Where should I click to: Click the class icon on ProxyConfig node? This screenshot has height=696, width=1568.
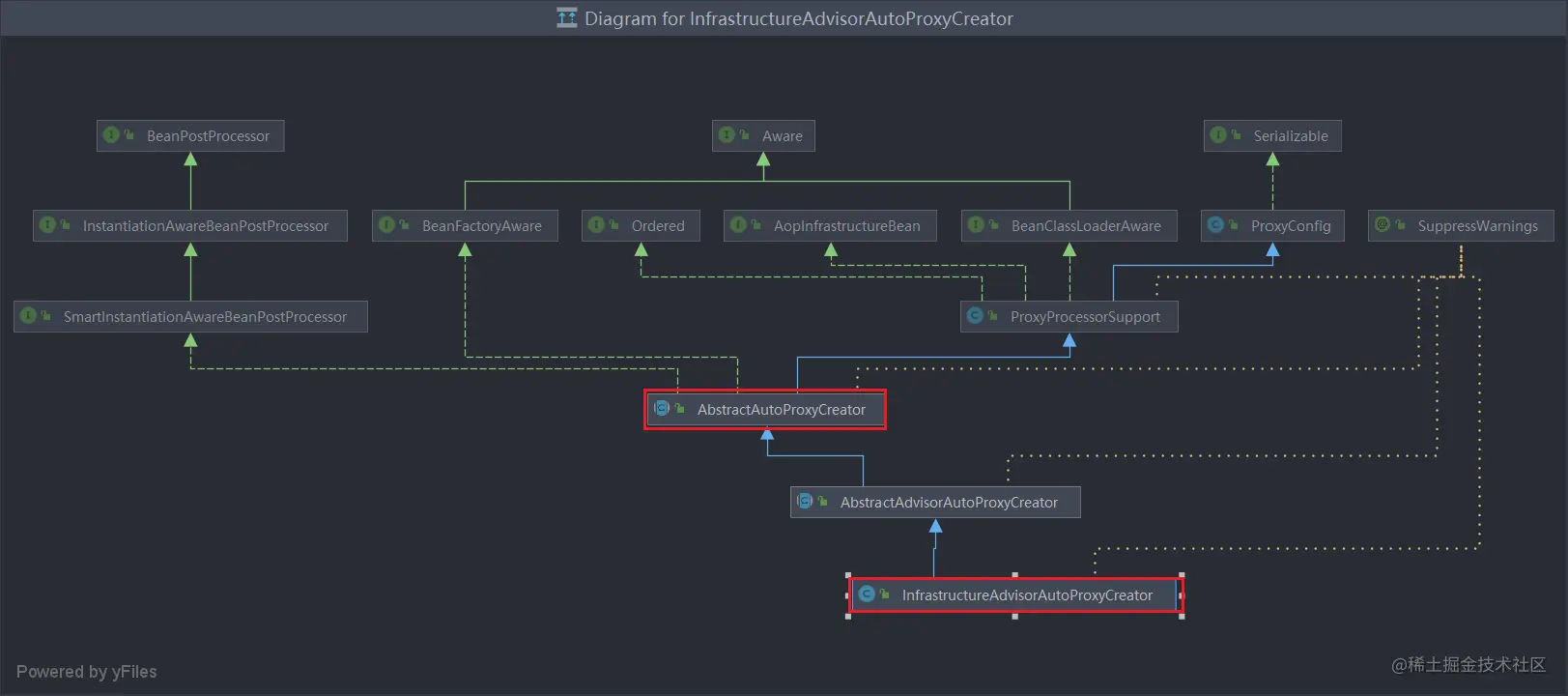pos(1215,225)
